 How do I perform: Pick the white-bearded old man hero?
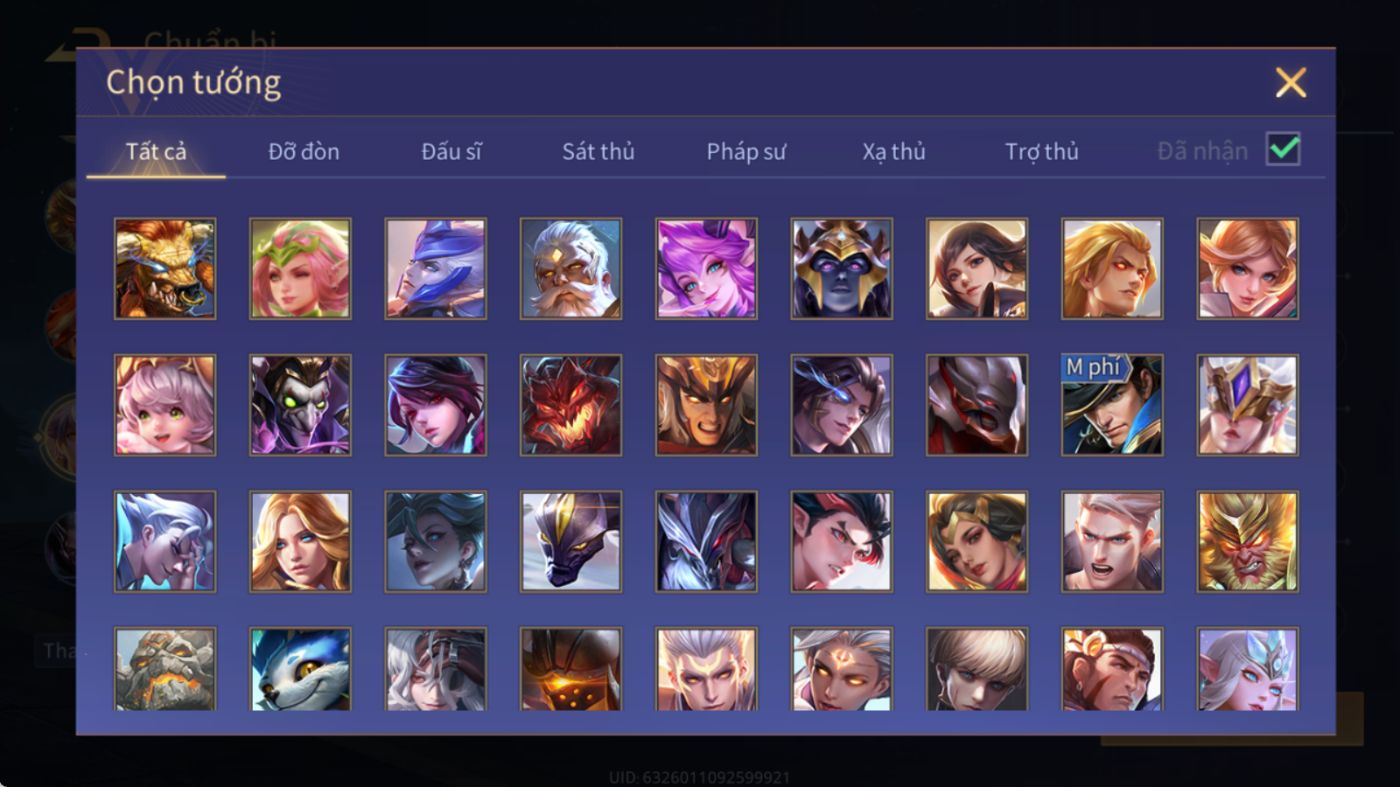[x=571, y=269]
